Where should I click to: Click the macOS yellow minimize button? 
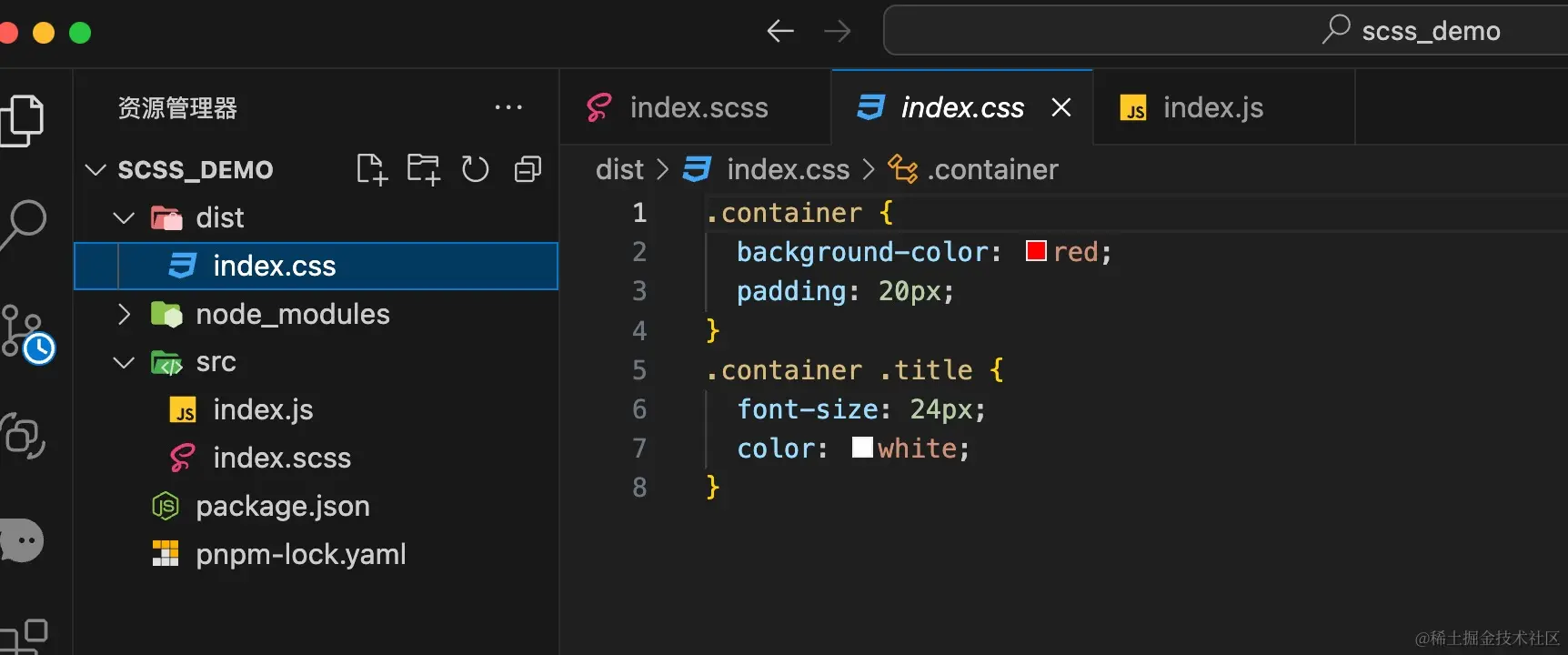pyautogui.click(x=44, y=33)
